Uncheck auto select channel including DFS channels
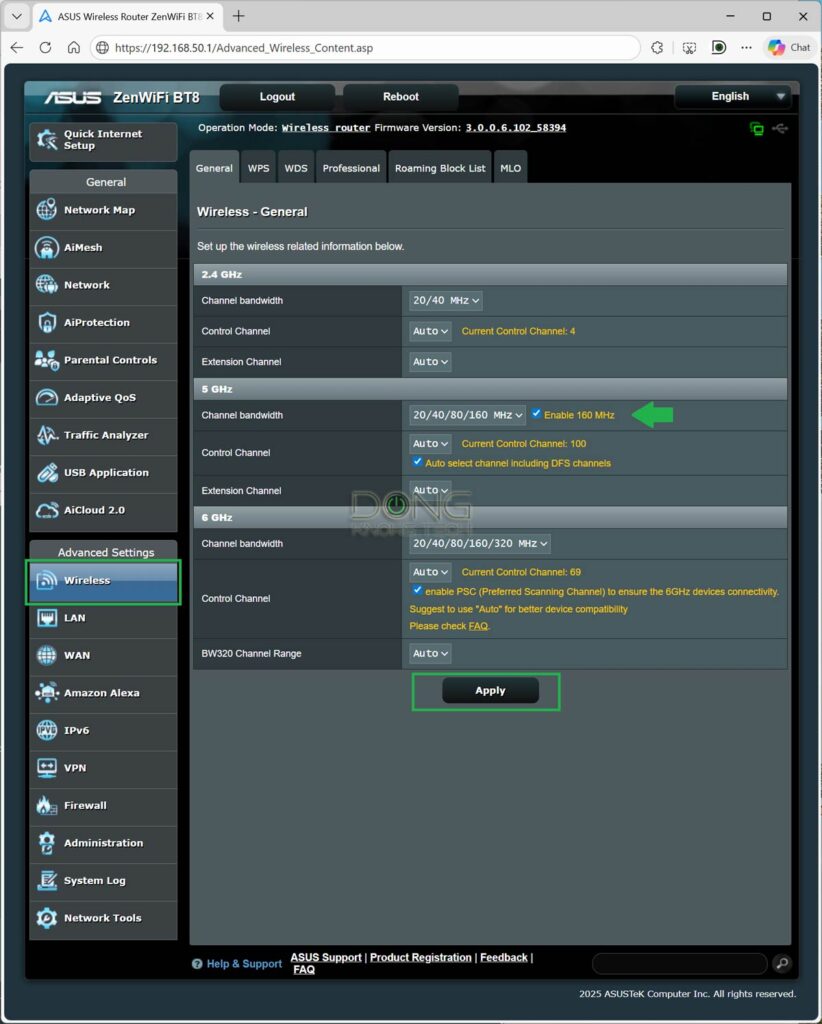This screenshot has width=822, height=1024. [417, 461]
